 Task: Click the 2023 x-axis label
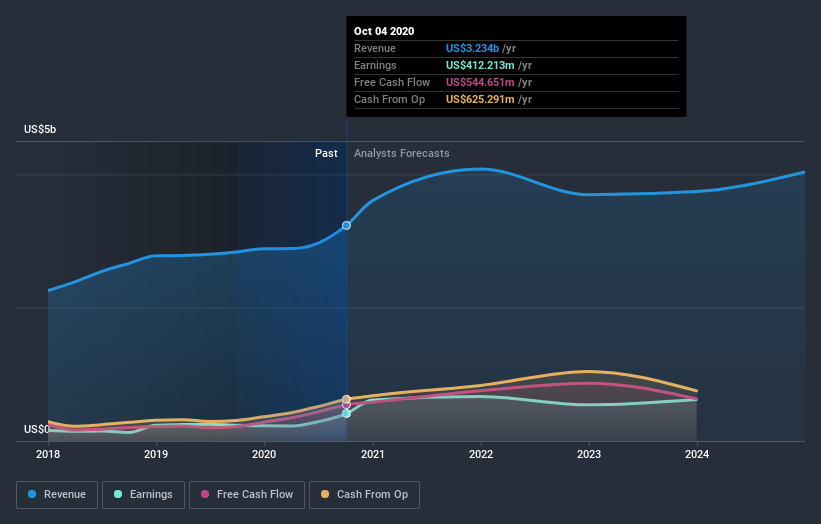pyautogui.click(x=589, y=454)
